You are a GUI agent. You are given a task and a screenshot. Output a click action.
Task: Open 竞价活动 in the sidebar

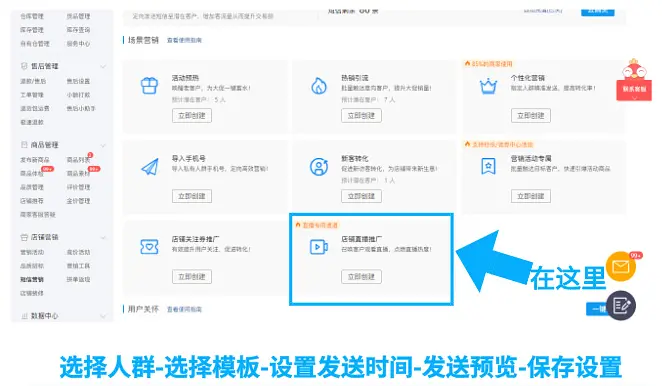(78, 252)
